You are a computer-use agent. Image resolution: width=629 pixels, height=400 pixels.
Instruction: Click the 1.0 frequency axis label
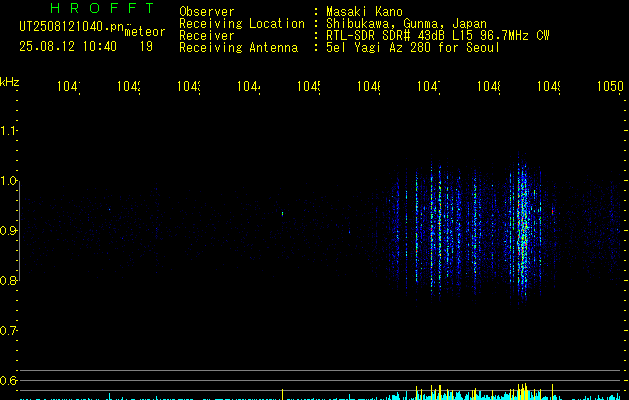pyautogui.click(x=8, y=181)
